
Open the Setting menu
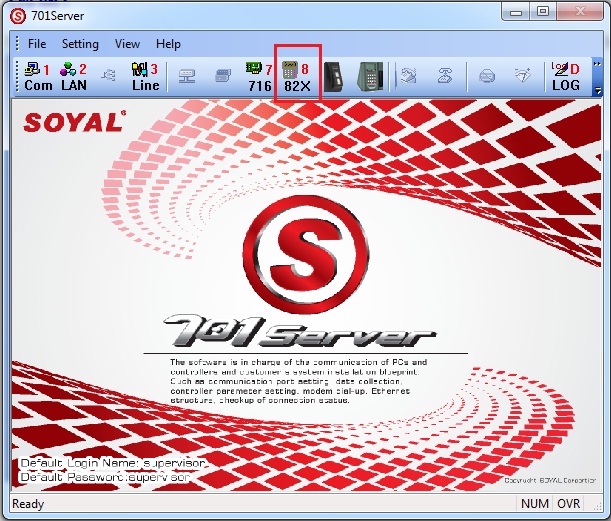(x=80, y=44)
